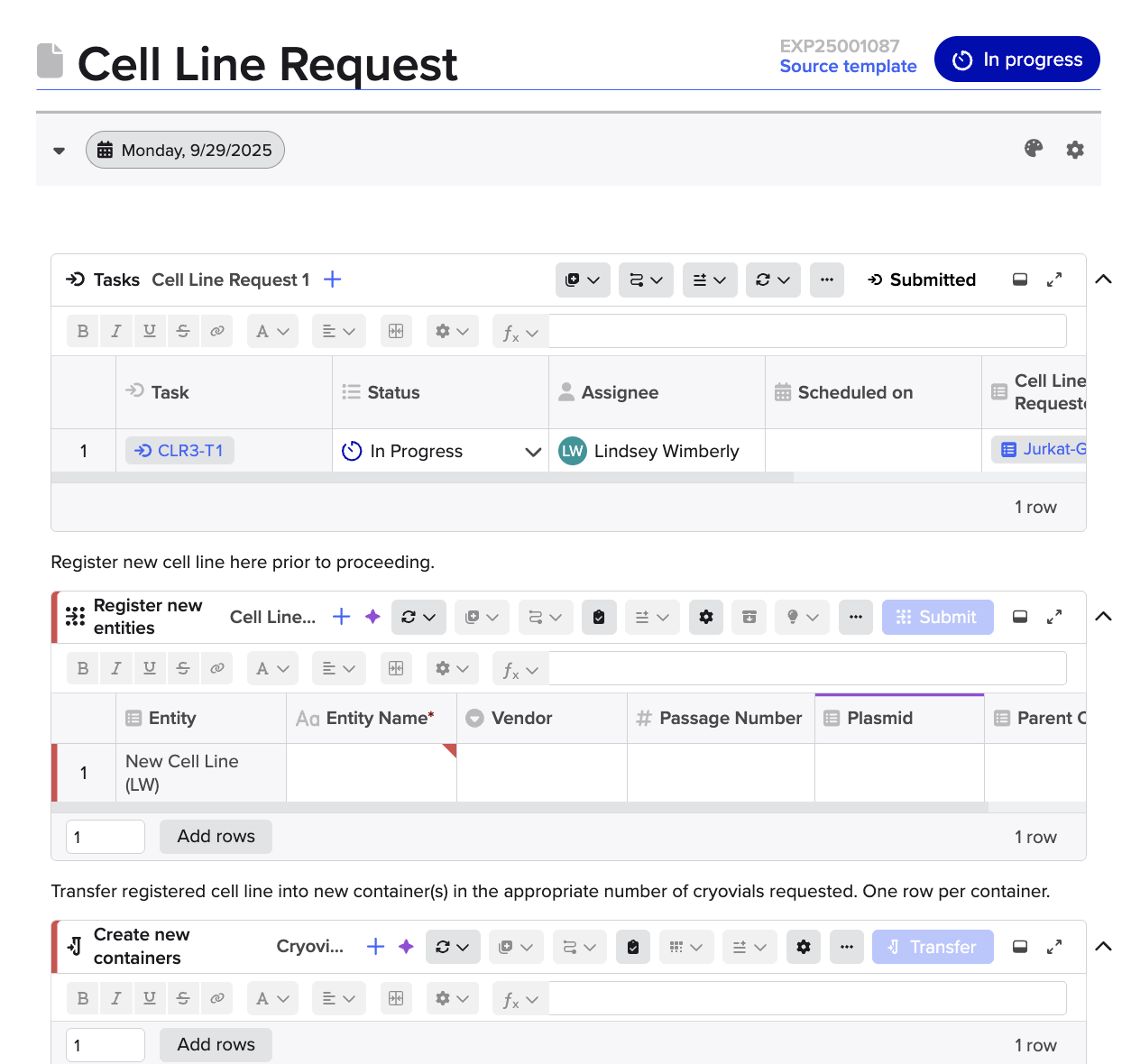The height and width of the screenshot is (1064, 1131).
Task: Toggle italic in Register entities toolbar
Action: pyautogui.click(x=116, y=668)
